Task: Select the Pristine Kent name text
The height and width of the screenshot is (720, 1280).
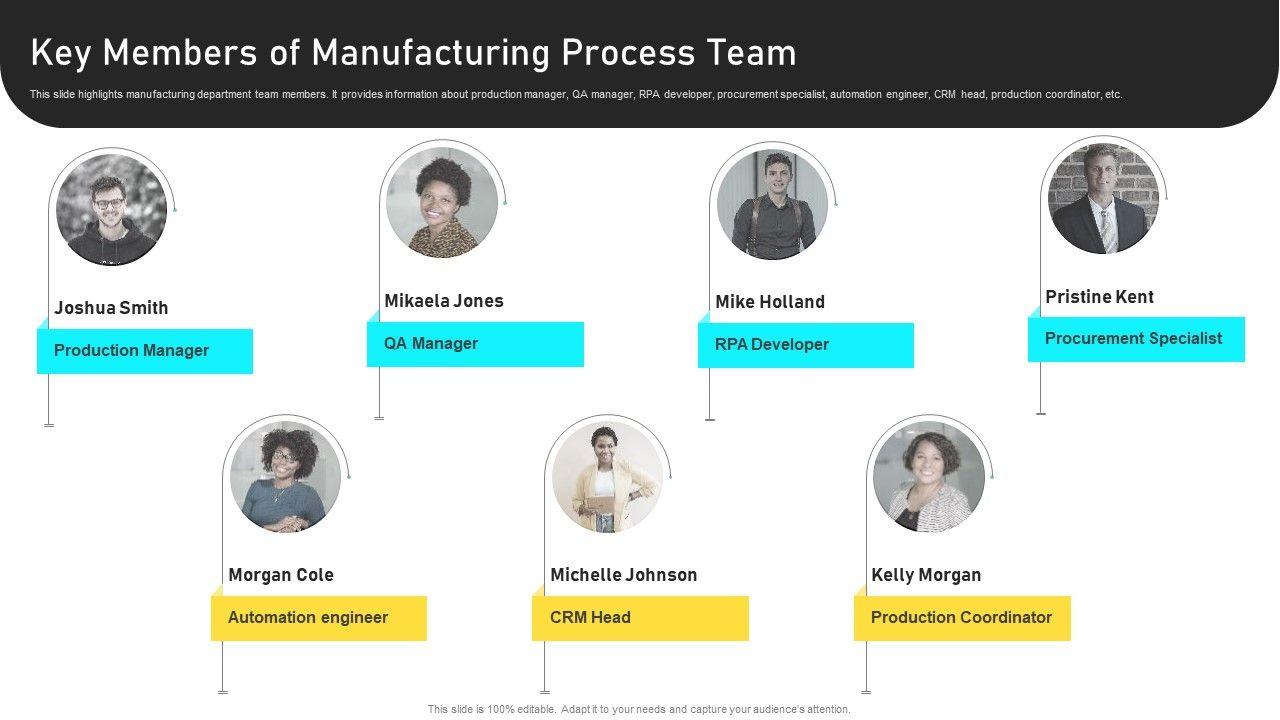Action: tap(1099, 297)
